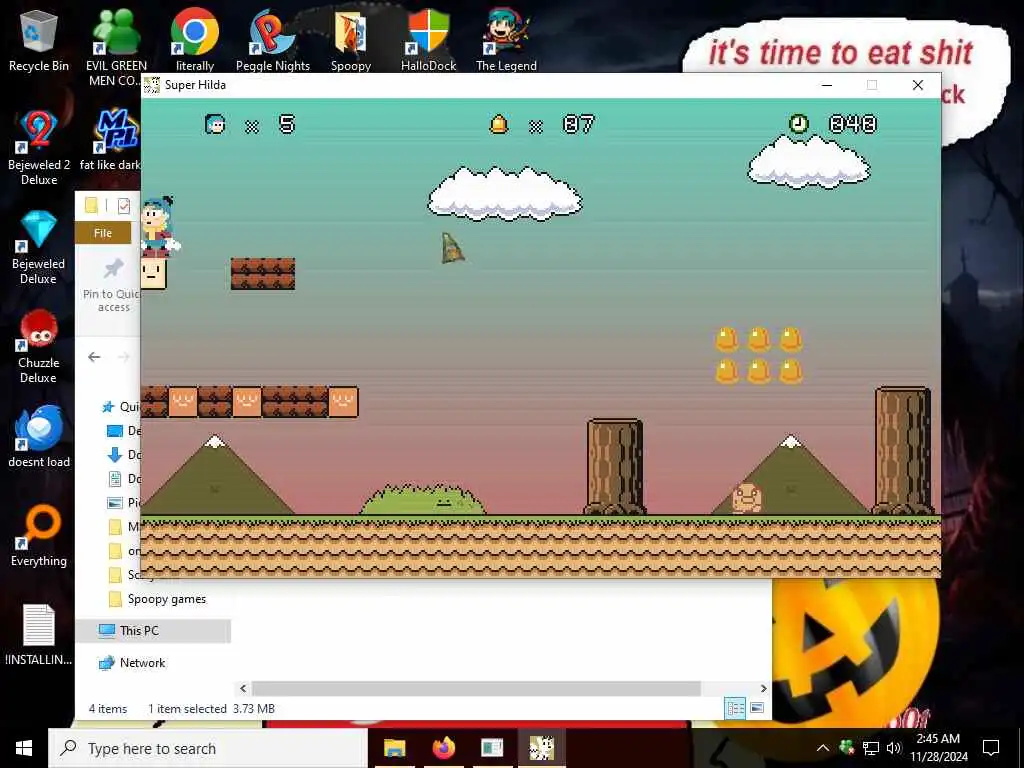Open EVIL GREEN MEN CO. desktop shortcut
The image size is (1024, 768).
116,46
